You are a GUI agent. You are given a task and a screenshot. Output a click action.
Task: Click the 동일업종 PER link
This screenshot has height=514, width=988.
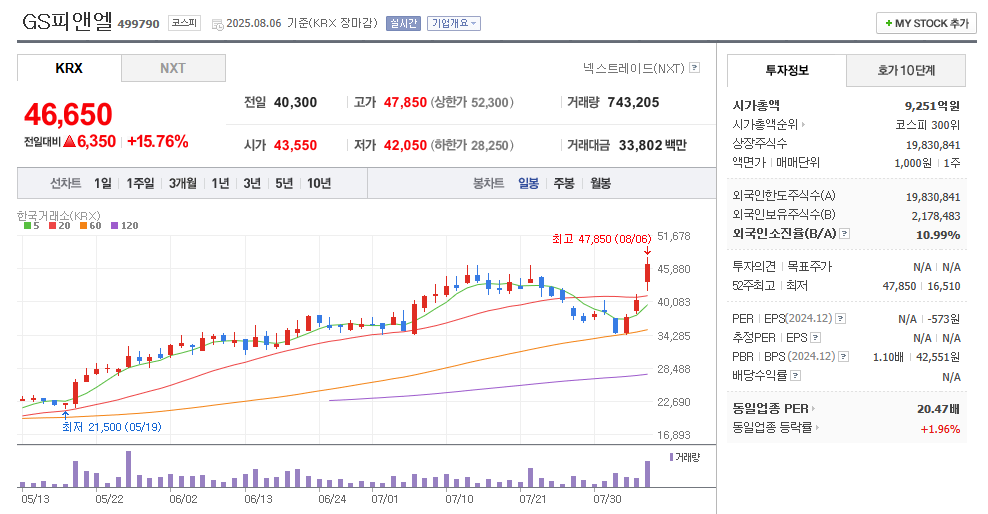(770, 409)
